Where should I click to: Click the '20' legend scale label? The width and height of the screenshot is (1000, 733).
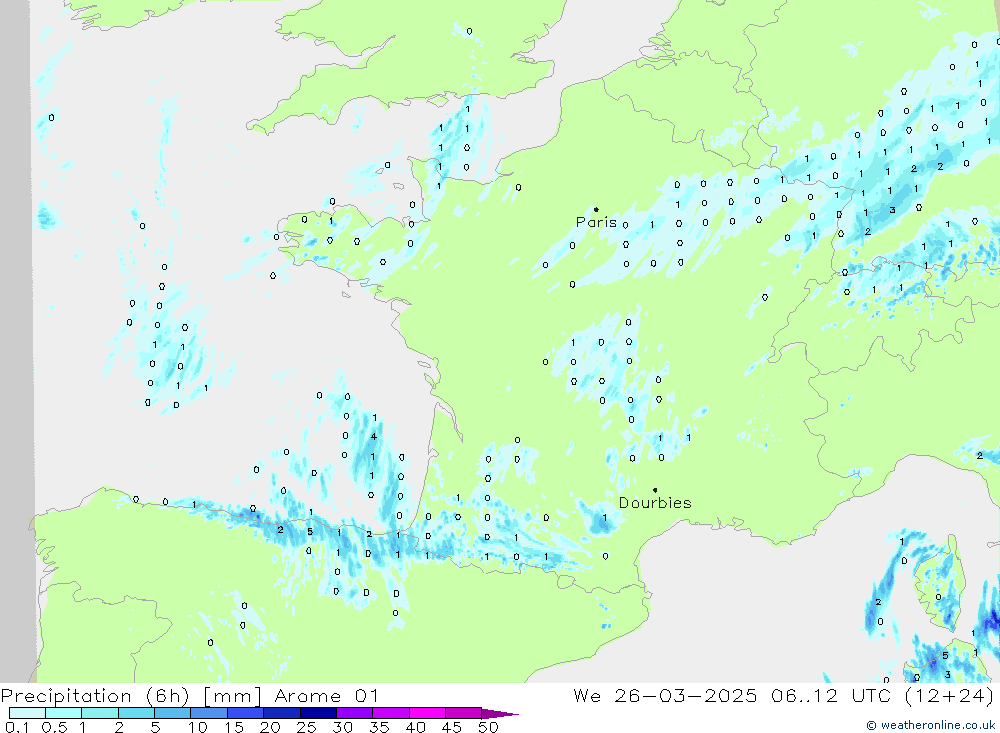point(270,727)
